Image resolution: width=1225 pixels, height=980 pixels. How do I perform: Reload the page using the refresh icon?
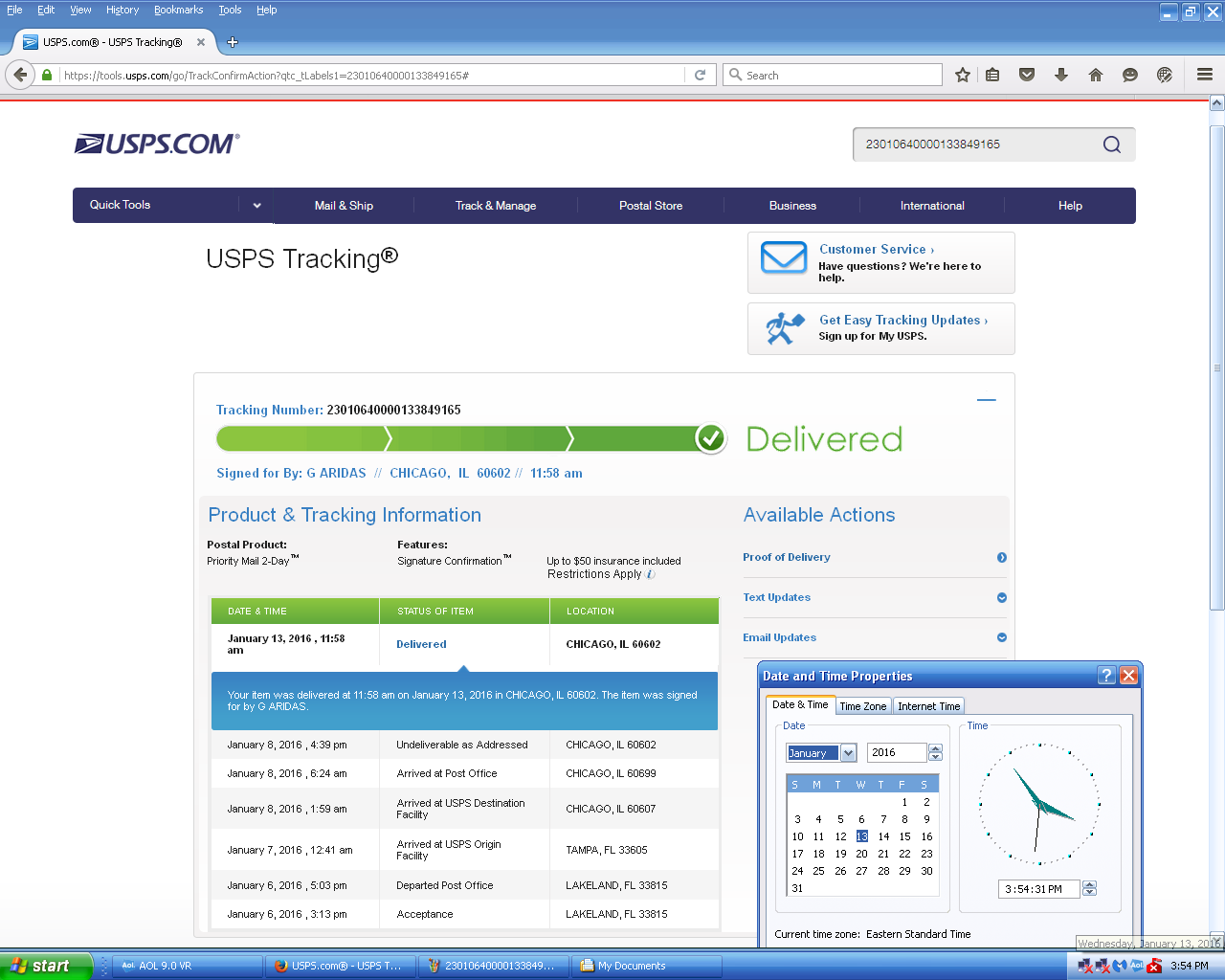pyautogui.click(x=700, y=75)
